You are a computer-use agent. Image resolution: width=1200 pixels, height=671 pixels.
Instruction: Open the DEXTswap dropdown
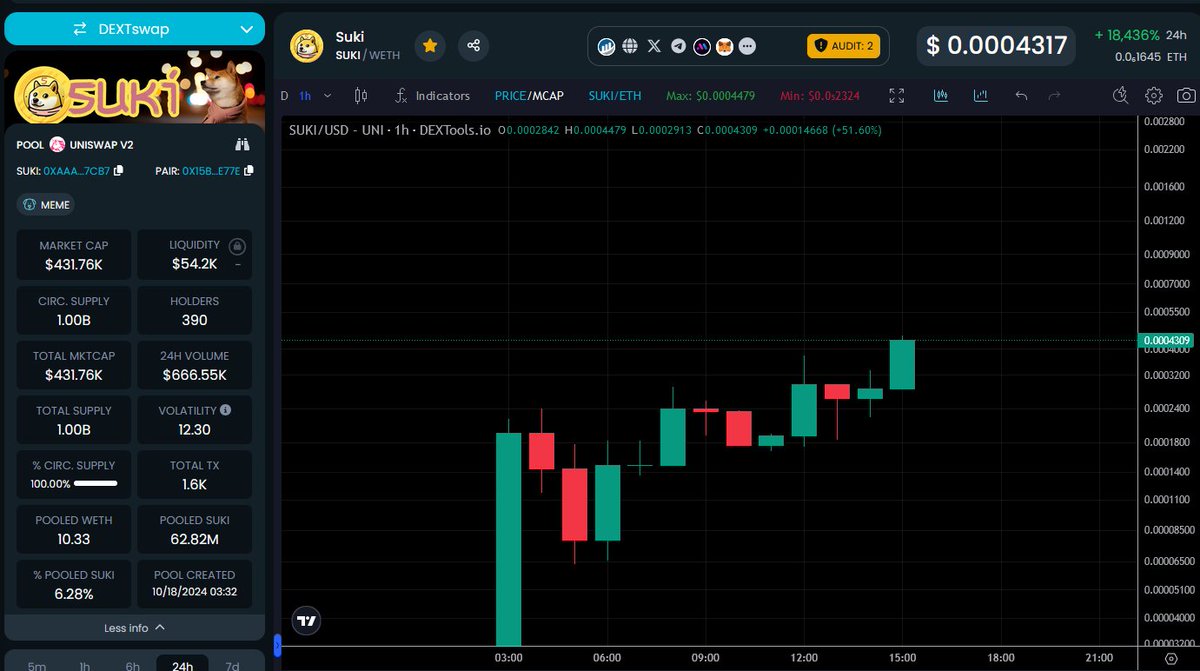(134, 29)
